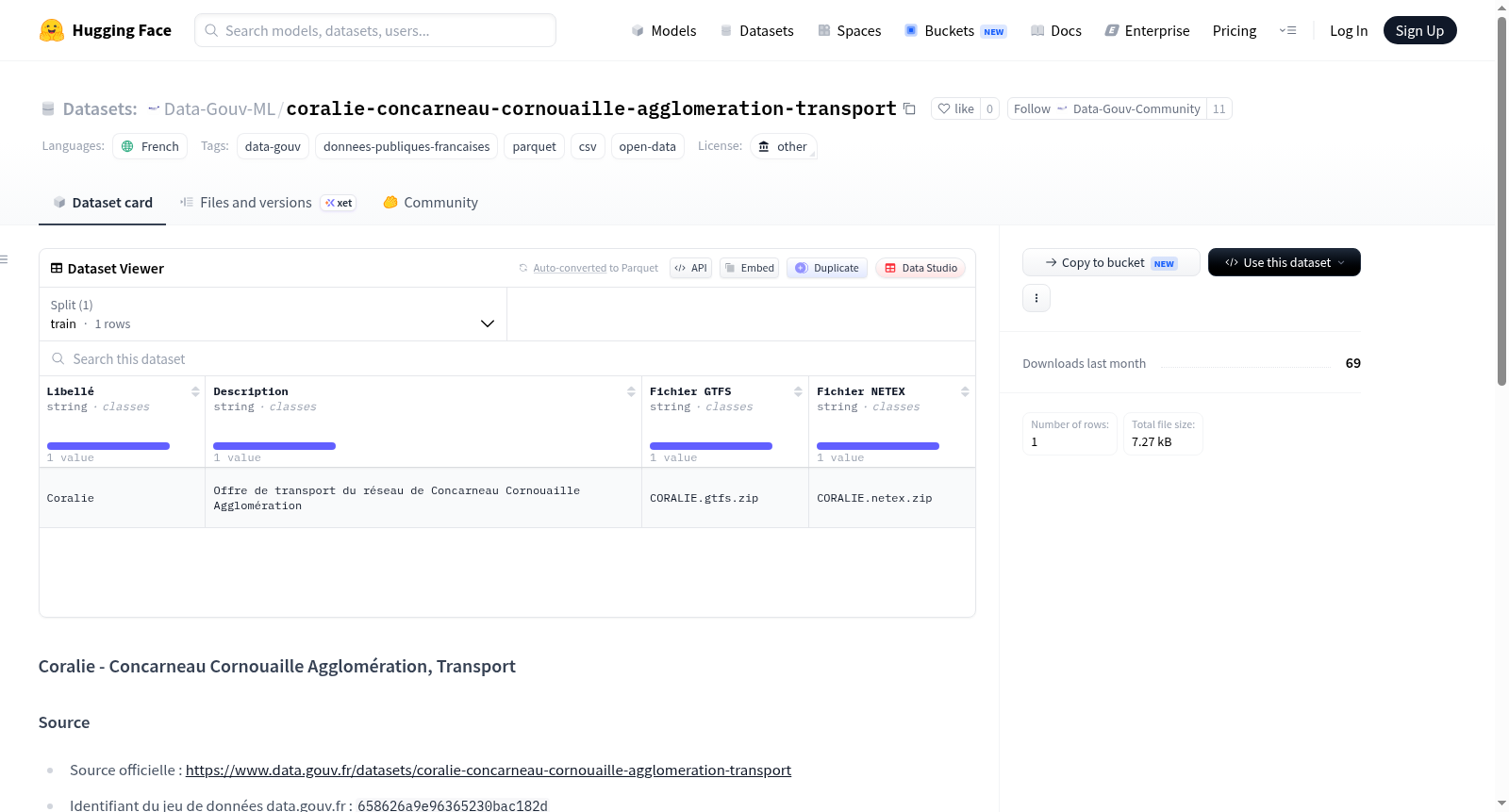Screen dimensions: 1509x812
Task: Click the Coralie cell in Libellé column
Action: coord(122,498)
